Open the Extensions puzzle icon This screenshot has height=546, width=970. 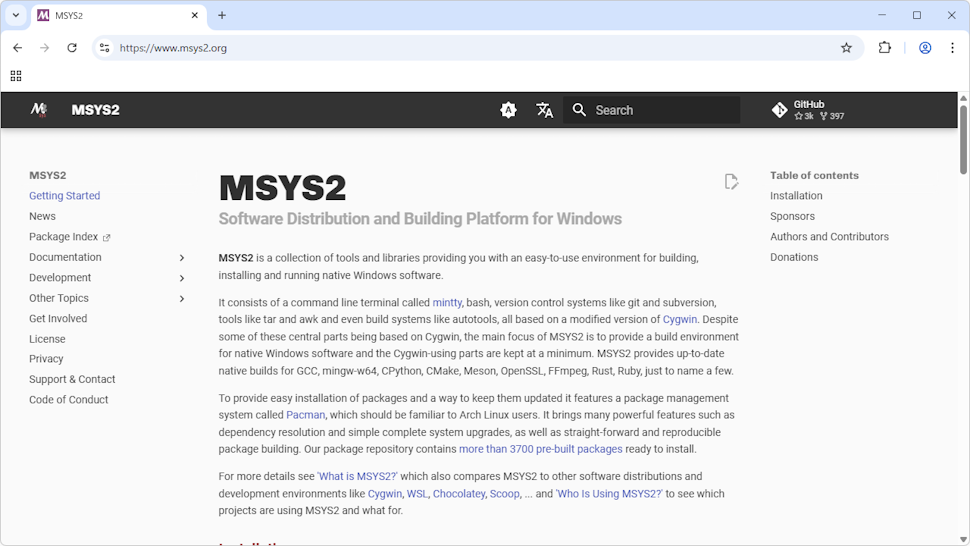pos(885,48)
